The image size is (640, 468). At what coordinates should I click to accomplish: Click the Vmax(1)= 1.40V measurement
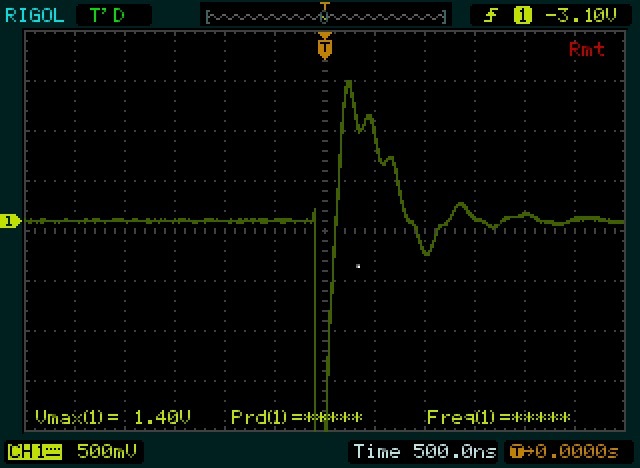[x=113, y=417]
